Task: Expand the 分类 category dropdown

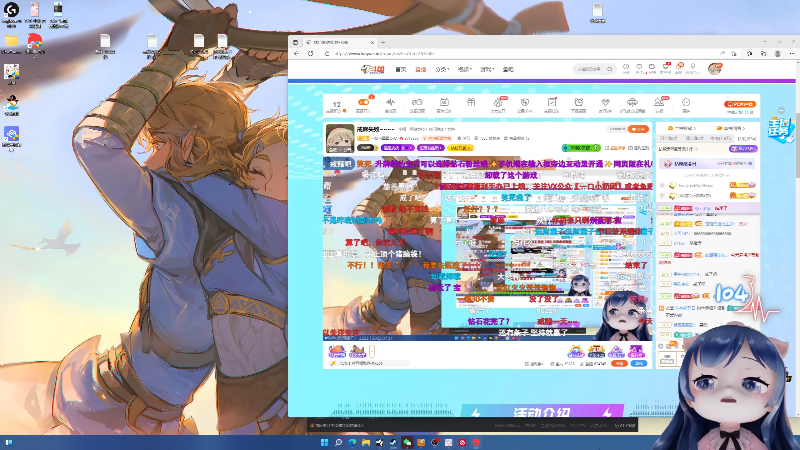Action: [442, 69]
